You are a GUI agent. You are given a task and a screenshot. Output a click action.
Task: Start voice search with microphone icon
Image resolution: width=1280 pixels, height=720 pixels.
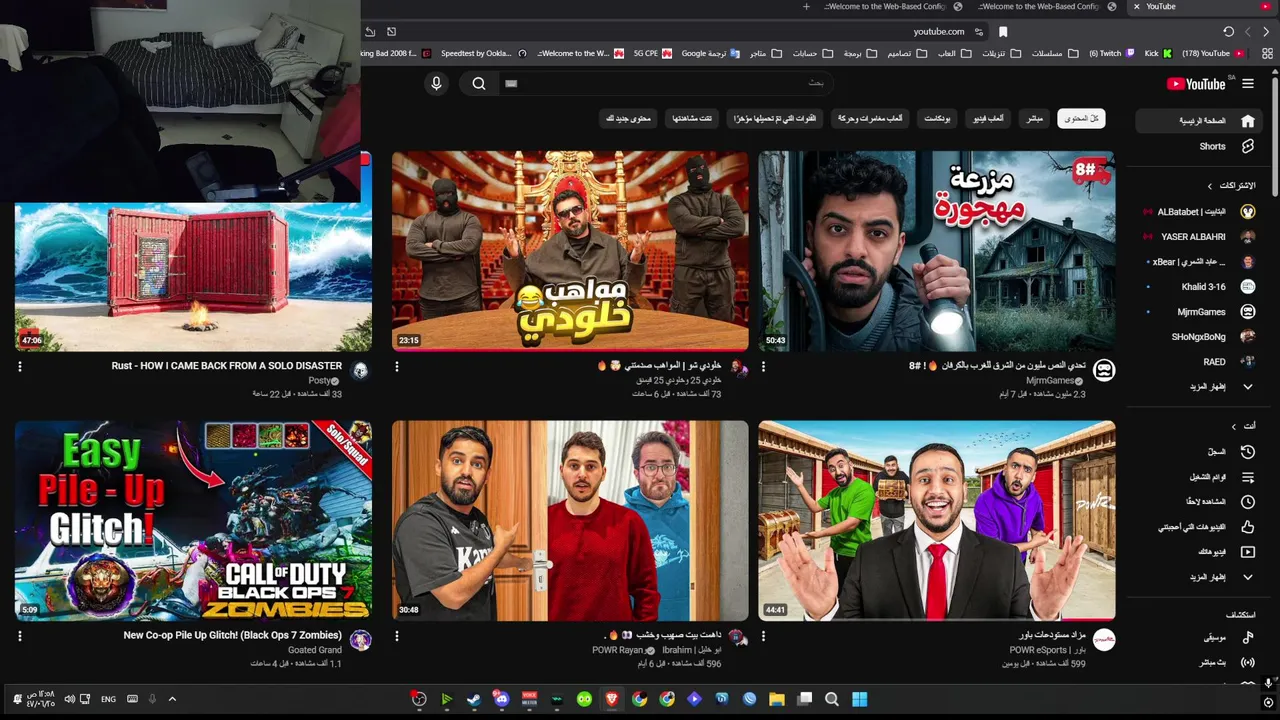pyautogui.click(x=436, y=84)
